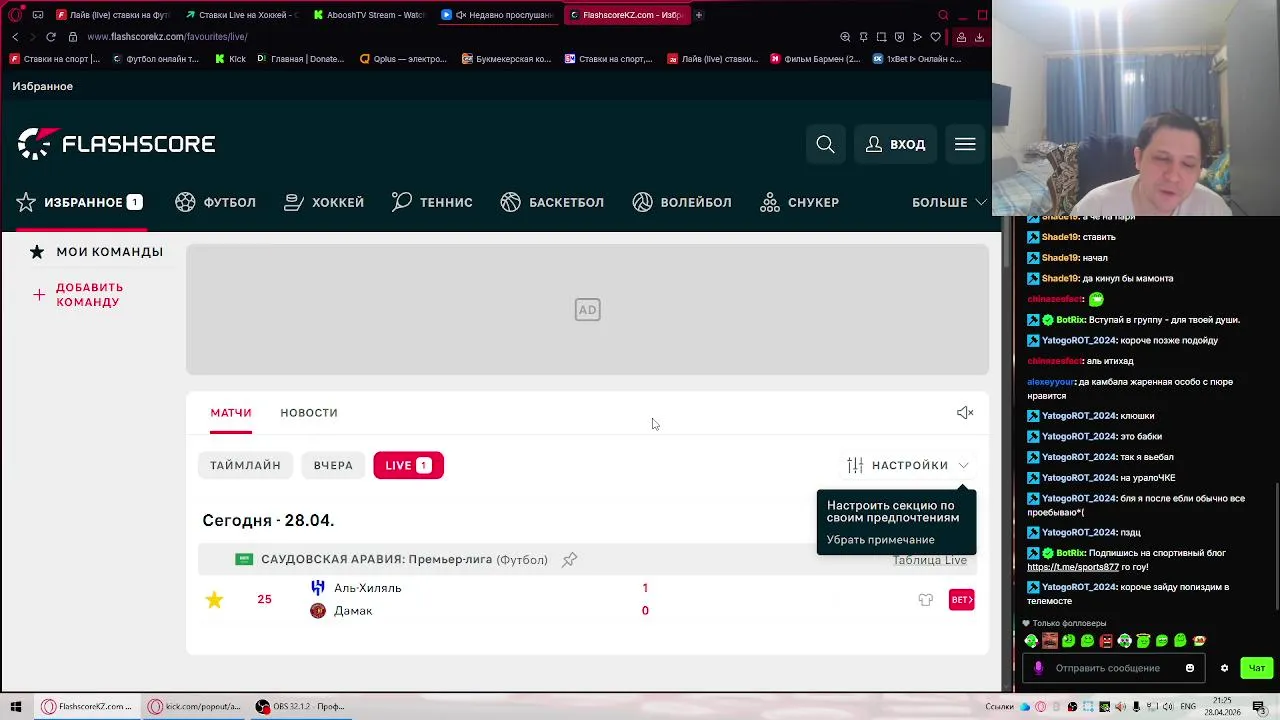Click the ENG language indicator
The width and height of the screenshot is (1280, 720).
(1188, 707)
